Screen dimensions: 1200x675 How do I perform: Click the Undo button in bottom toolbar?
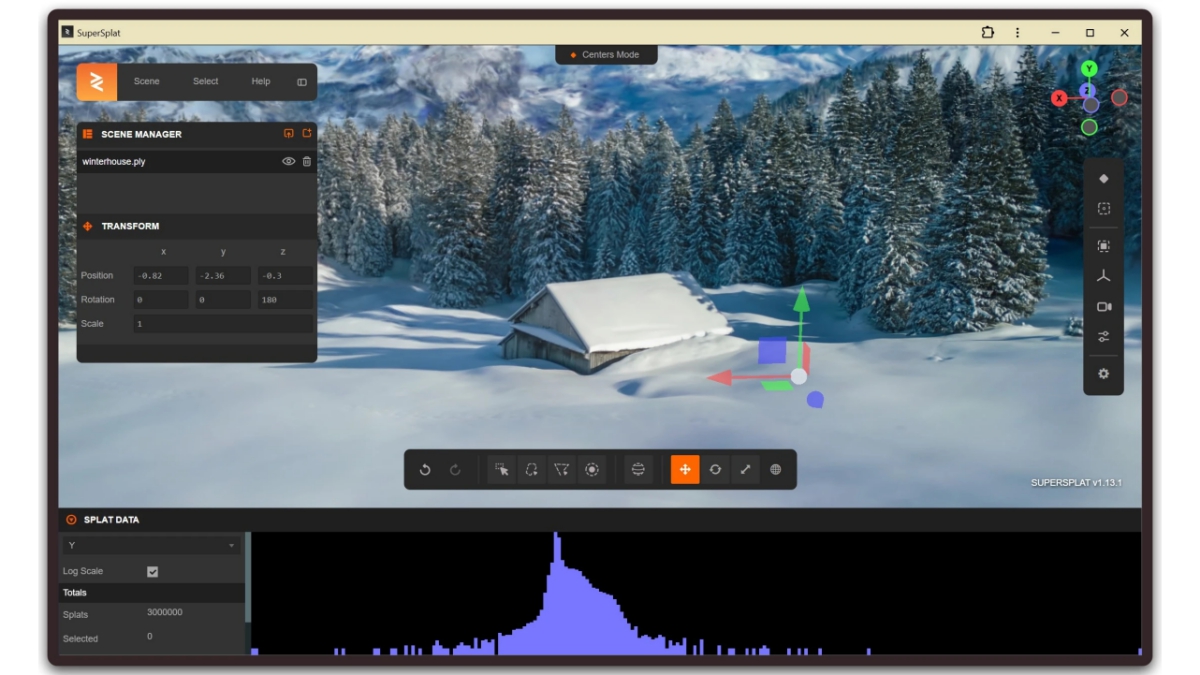click(x=425, y=469)
